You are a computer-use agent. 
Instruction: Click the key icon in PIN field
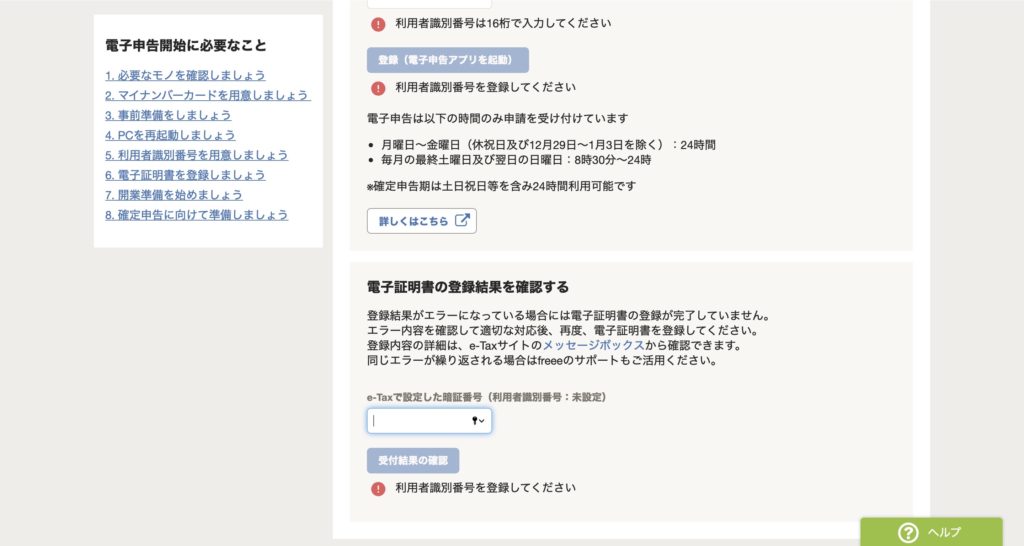(x=475, y=421)
